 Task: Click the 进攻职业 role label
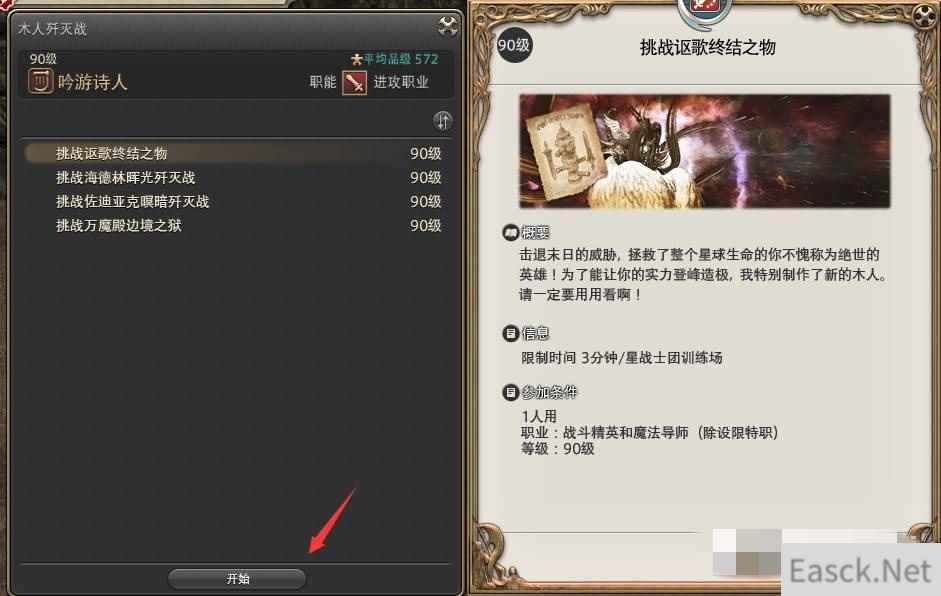point(401,82)
